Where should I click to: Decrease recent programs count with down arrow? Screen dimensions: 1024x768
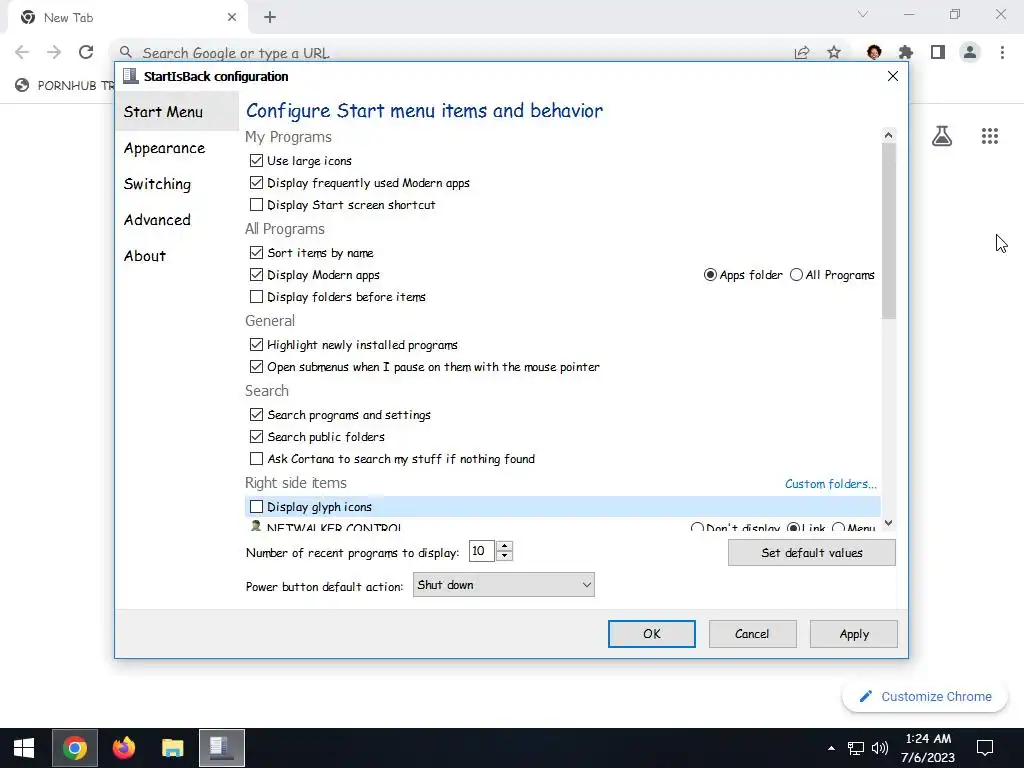click(504, 556)
